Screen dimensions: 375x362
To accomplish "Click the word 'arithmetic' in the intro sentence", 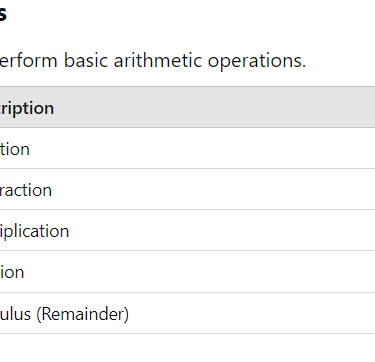I will click(158, 61).
